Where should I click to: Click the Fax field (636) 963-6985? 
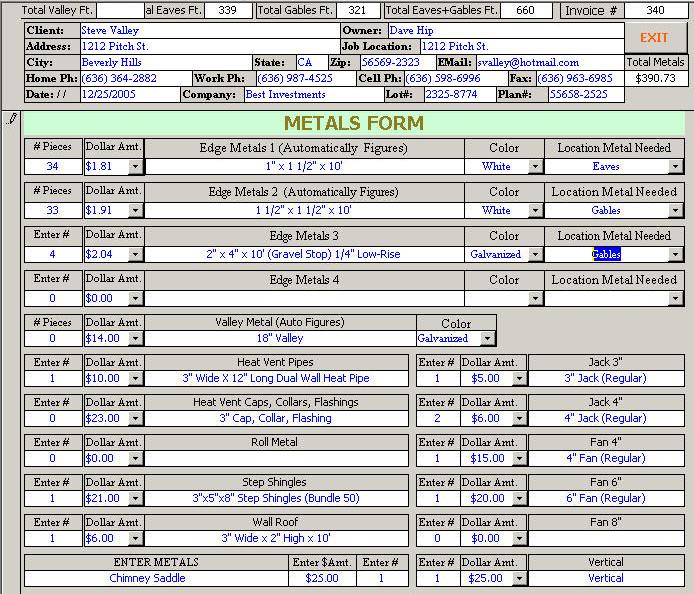(x=580, y=78)
